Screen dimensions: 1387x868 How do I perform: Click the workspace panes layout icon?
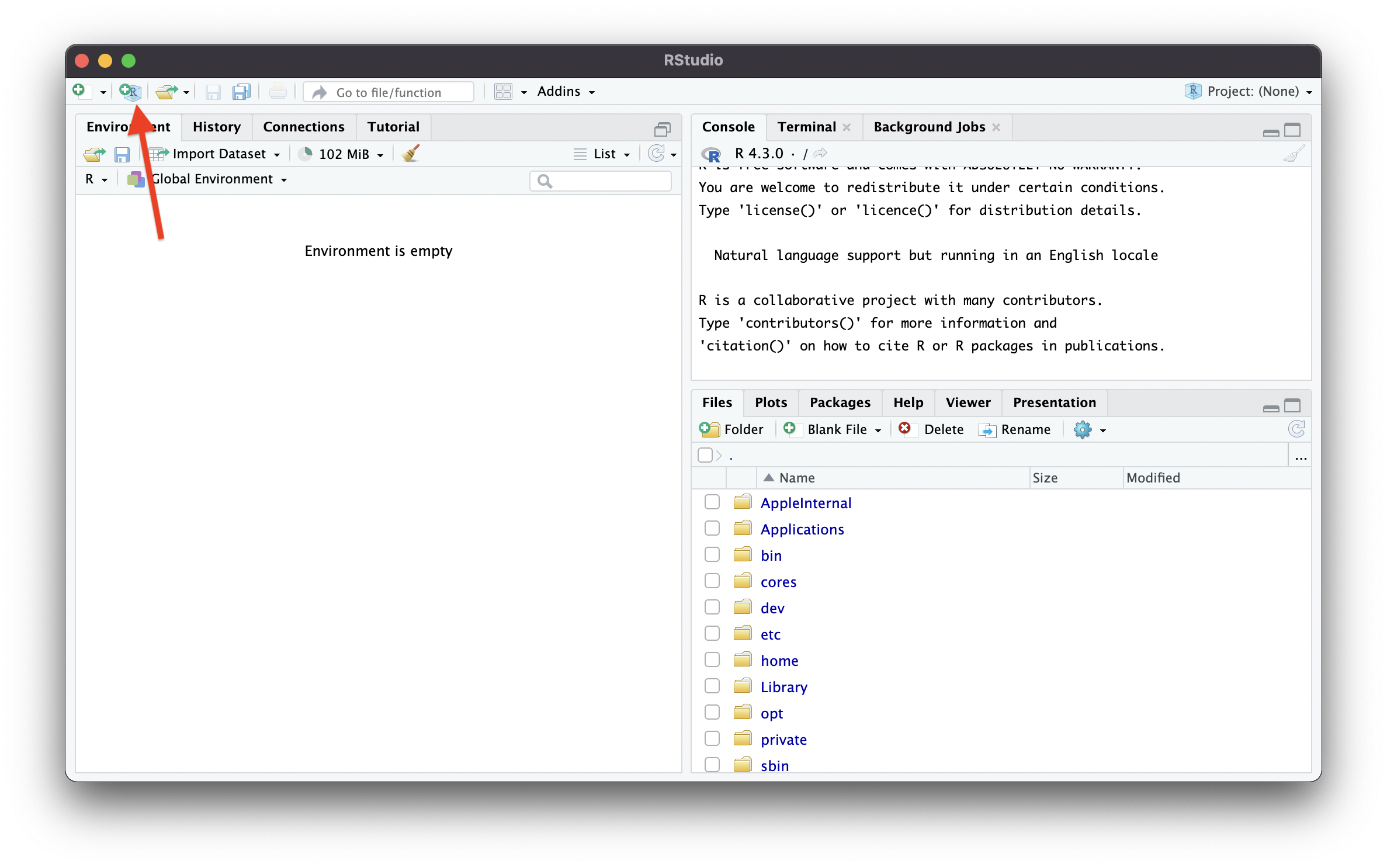[503, 92]
